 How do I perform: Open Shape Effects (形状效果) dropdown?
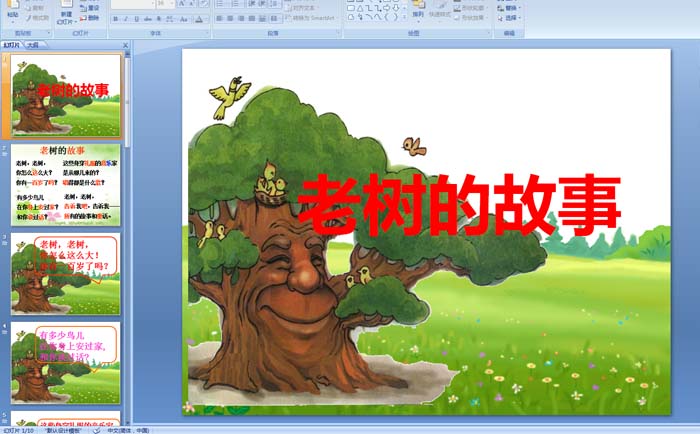[471, 18]
